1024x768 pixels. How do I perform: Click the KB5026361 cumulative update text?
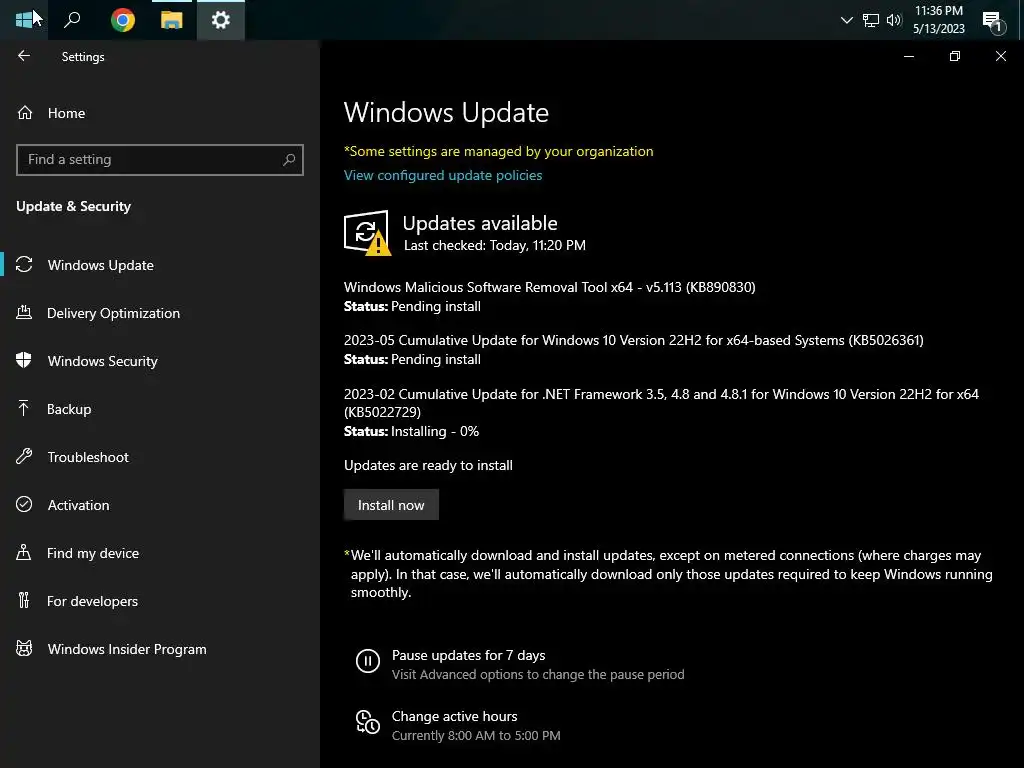point(633,340)
